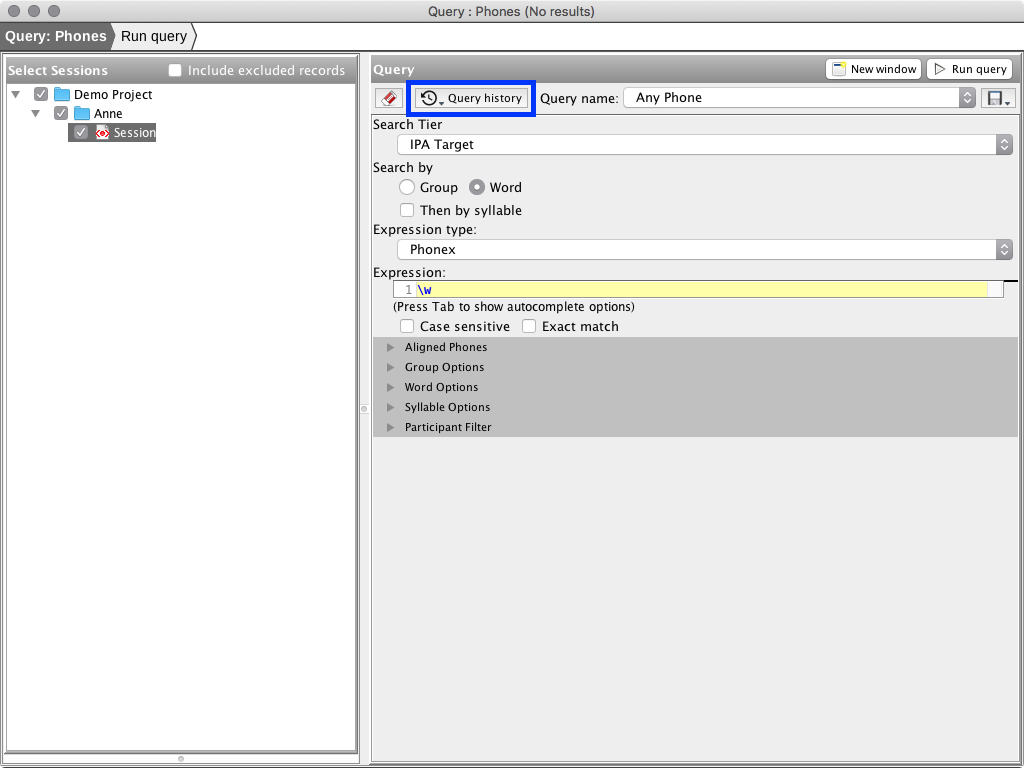Image resolution: width=1024 pixels, height=768 pixels.
Task: Expand the Participant Filter section
Action: pyautogui.click(x=389, y=427)
